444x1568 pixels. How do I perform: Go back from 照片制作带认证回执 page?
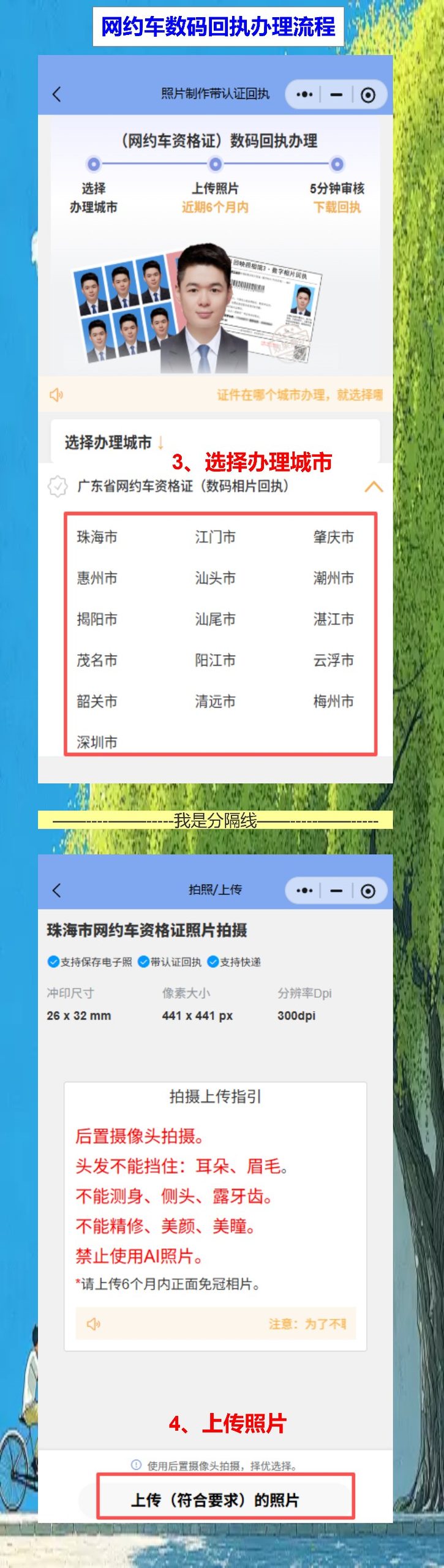(57, 94)
